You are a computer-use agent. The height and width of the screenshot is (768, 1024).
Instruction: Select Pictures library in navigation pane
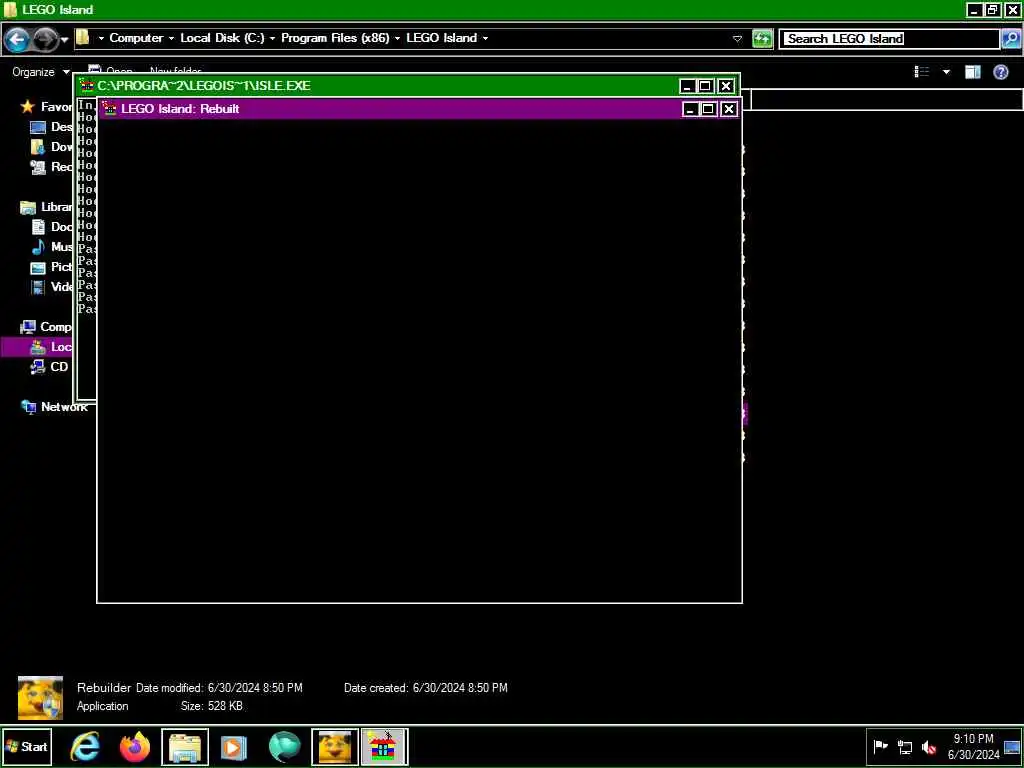[x=52, y=267]
